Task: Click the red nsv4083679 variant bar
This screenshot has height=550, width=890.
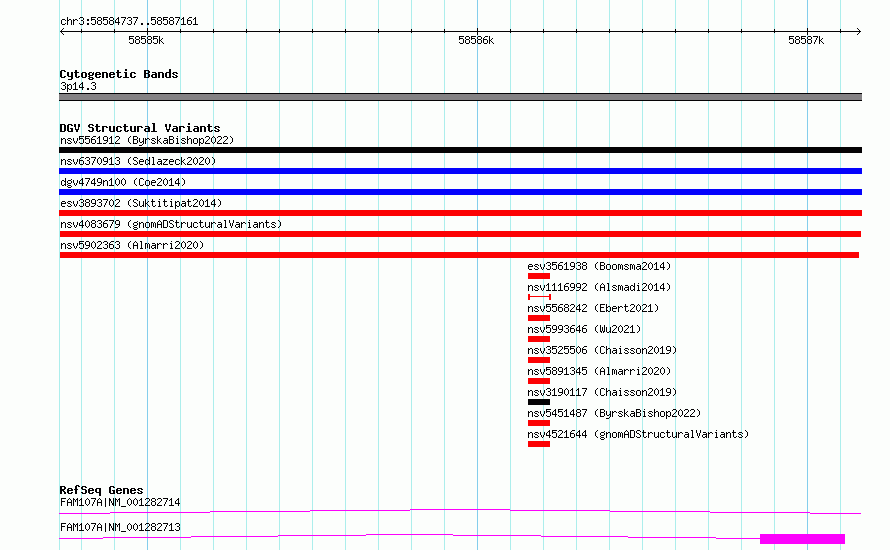Action: tap(460, 234)
